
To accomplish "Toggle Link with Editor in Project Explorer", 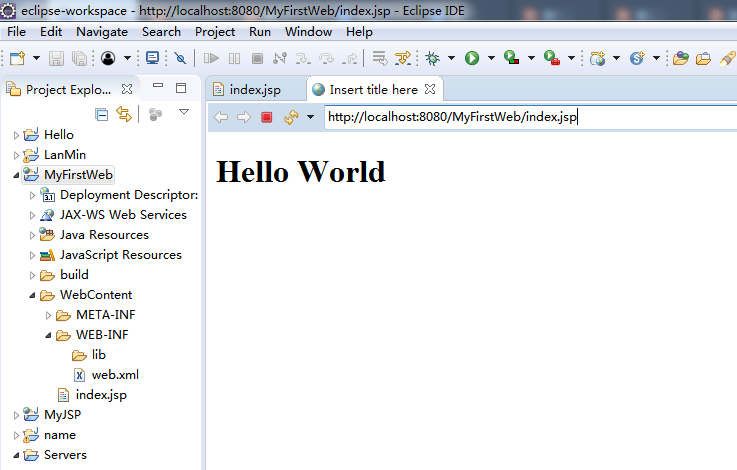I will (124, 114).
